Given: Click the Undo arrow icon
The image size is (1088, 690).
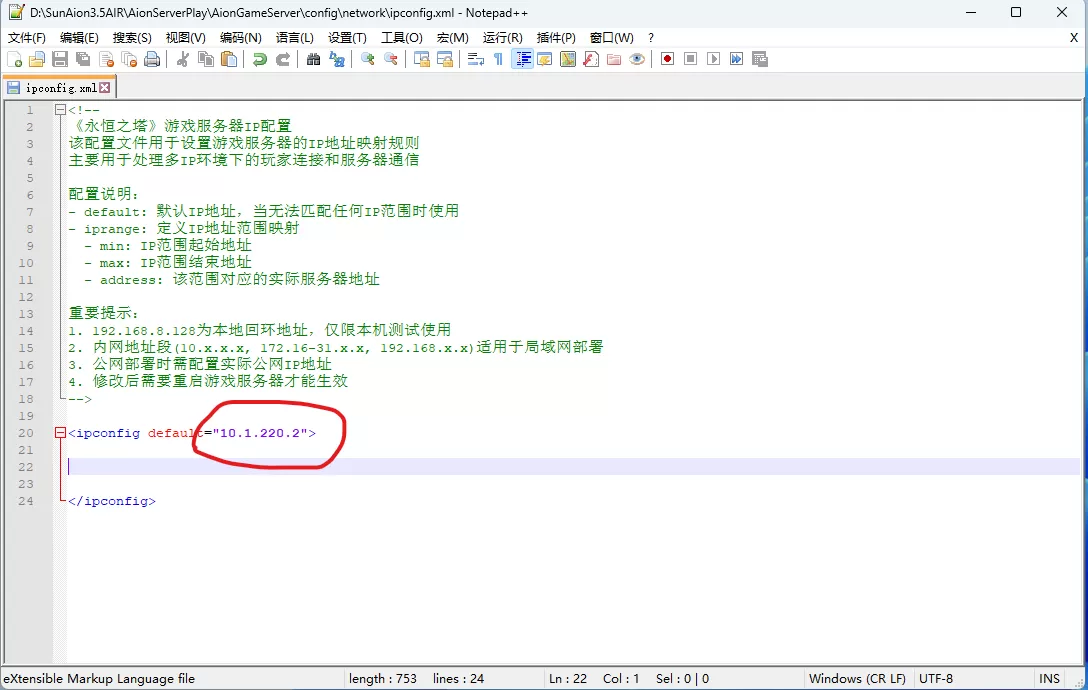Looking at the screenshot, I should pyautogui.click(x=260, y=60).
